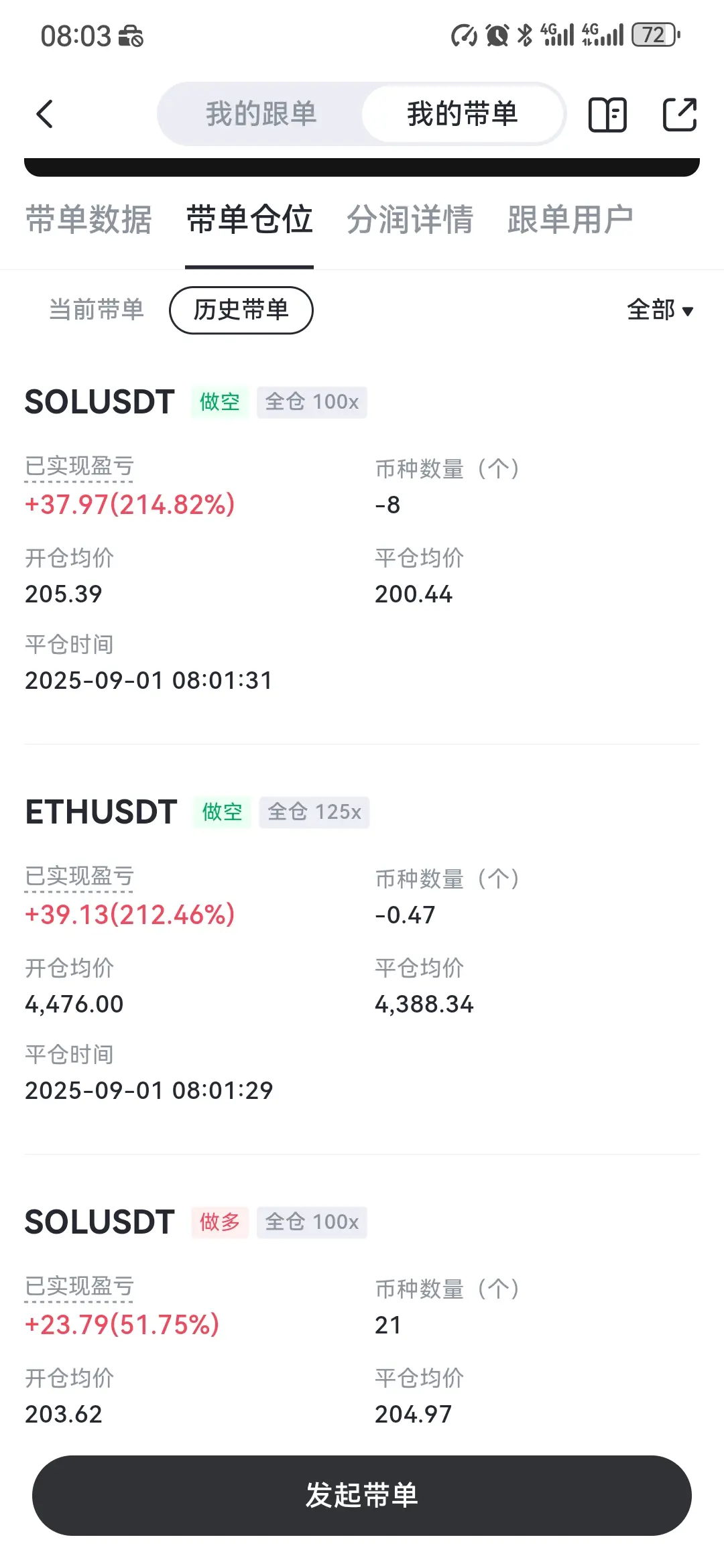Select 历史带单 filter pill
The height and width of the screenshot is (1568, 724).
(x=241, y=310)
